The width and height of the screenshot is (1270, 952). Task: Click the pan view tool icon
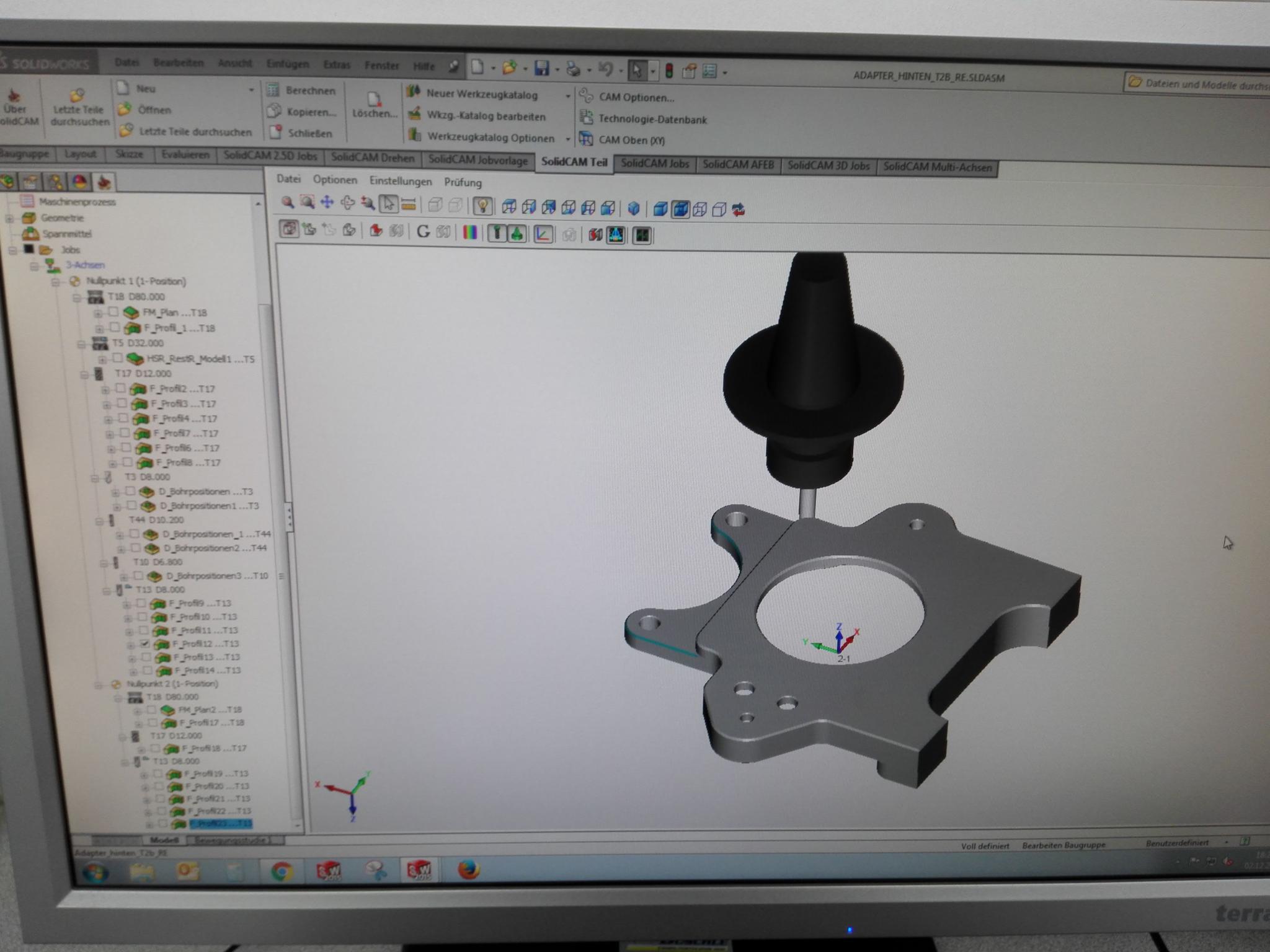(327, 203)
